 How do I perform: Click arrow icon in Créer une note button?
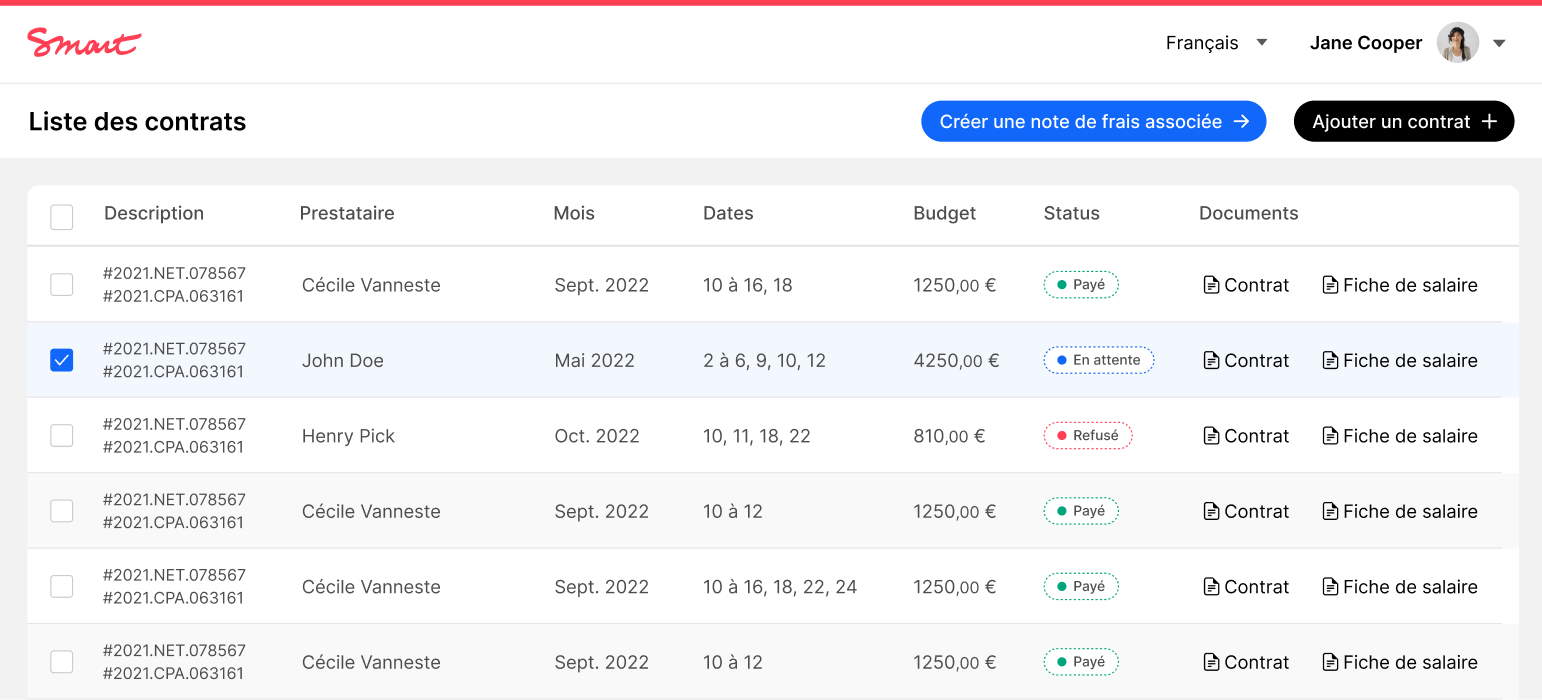(x=1241, y=122)
